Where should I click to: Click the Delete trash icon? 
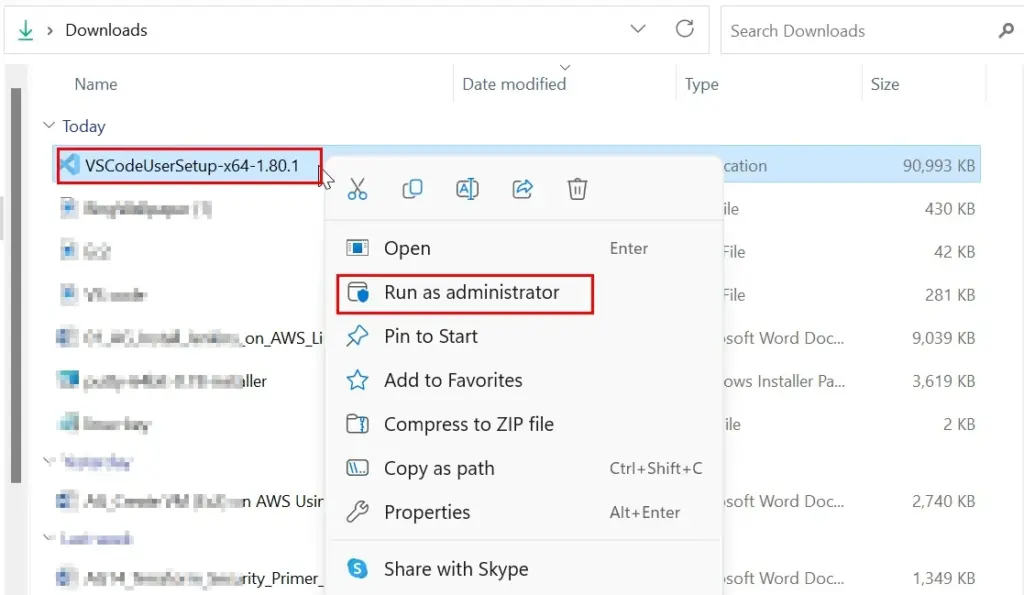tap(577, 189)
